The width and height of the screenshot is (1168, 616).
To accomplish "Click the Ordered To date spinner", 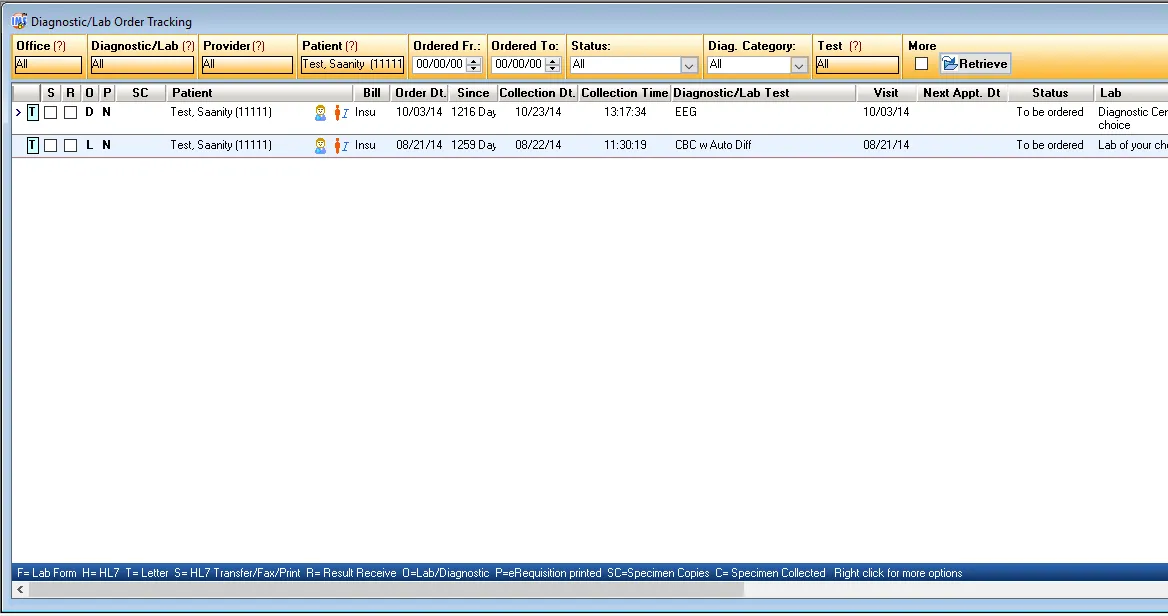I will 552,64.
